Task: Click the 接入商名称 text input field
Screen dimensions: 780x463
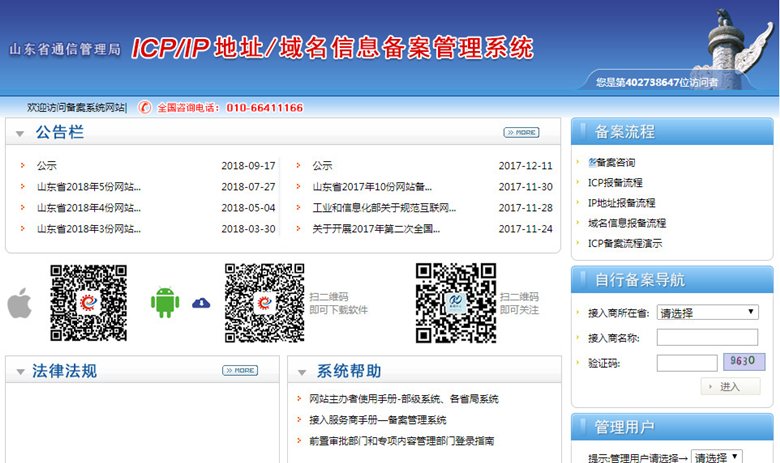Action: (707, 338)
